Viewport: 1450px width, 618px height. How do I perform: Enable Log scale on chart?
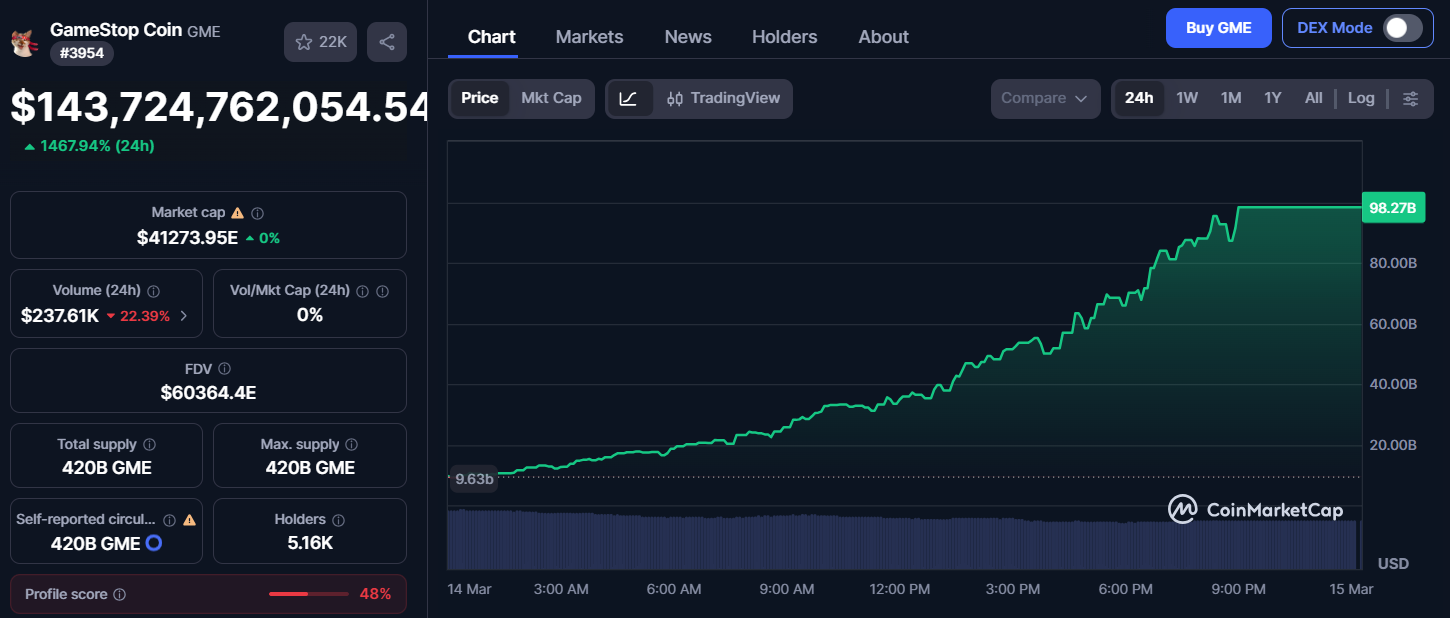[1361, 98]
